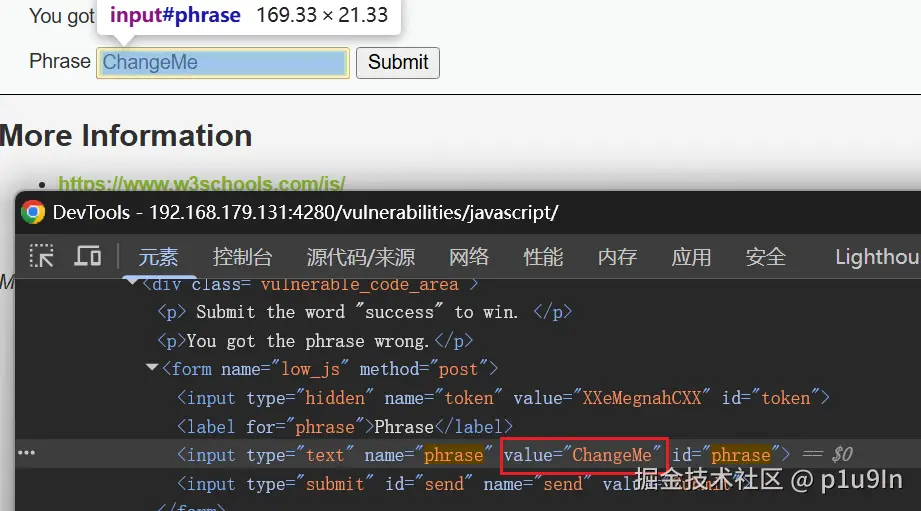Switch to the 应用 (Application) tab
Screen dimensions: 921x511
click(691, 257)
